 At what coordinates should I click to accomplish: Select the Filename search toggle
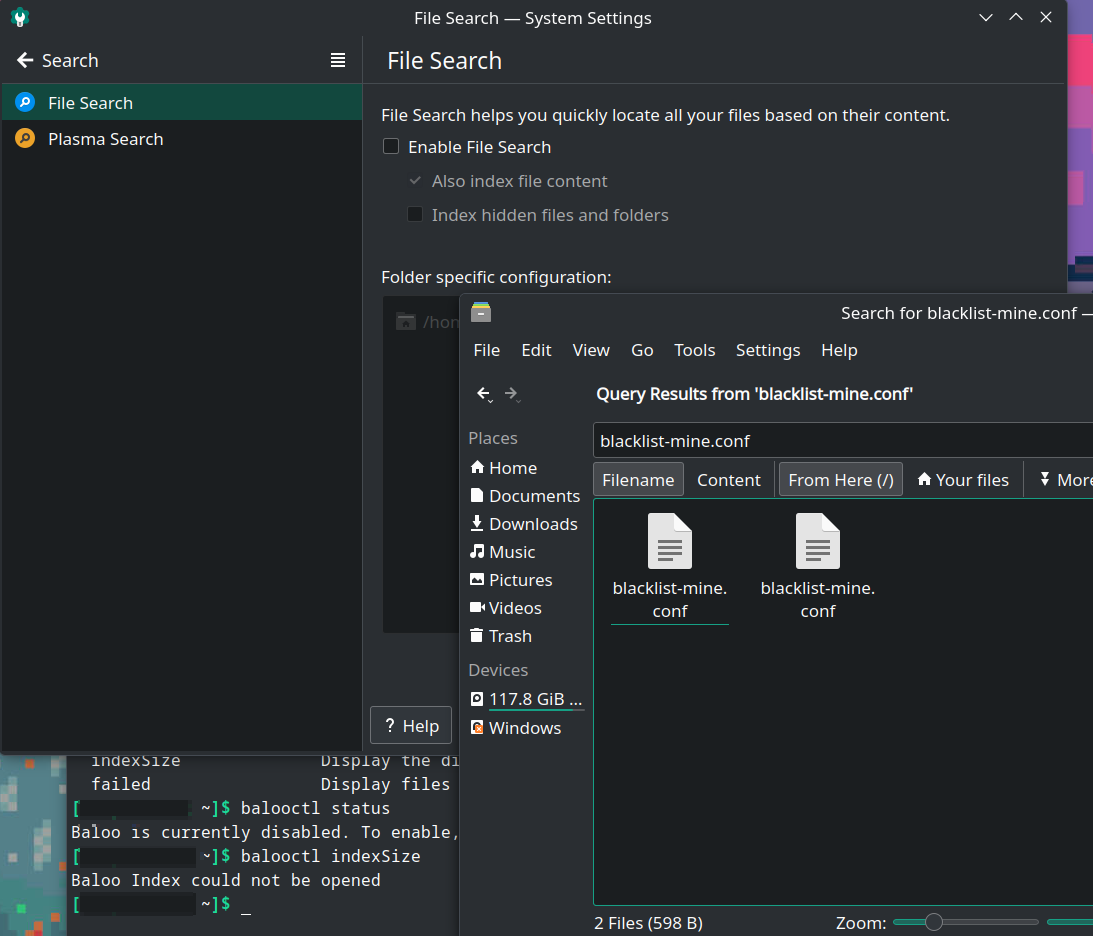point(638,479)
